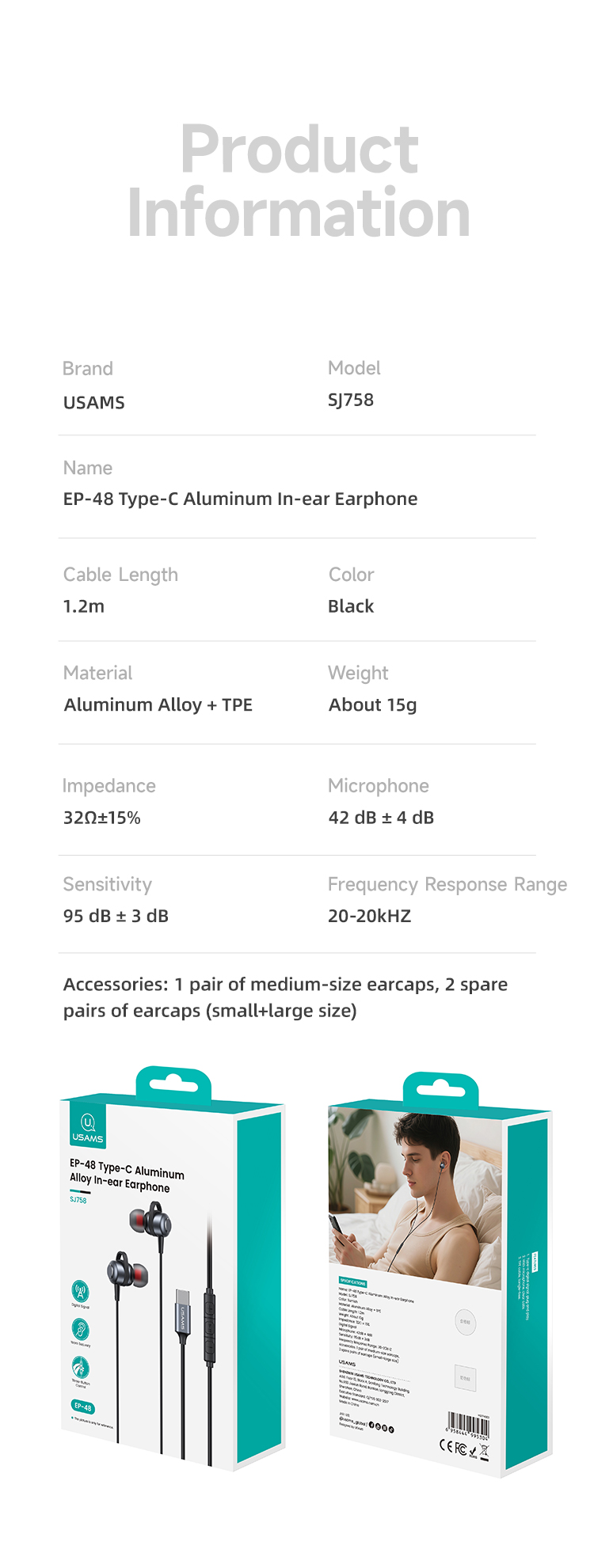Click the Product Information heading
The image size is (594, 1568).
[x=299, y=180]
